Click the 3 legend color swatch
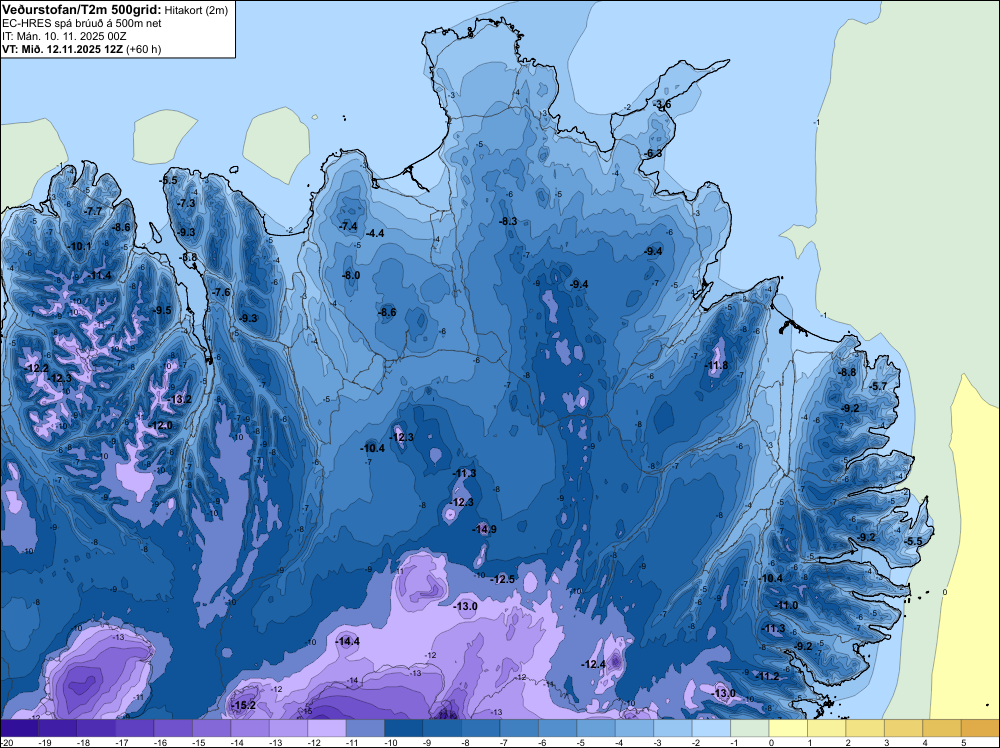The height and width of the screenshot is (748, 1000). click(904, 727)
